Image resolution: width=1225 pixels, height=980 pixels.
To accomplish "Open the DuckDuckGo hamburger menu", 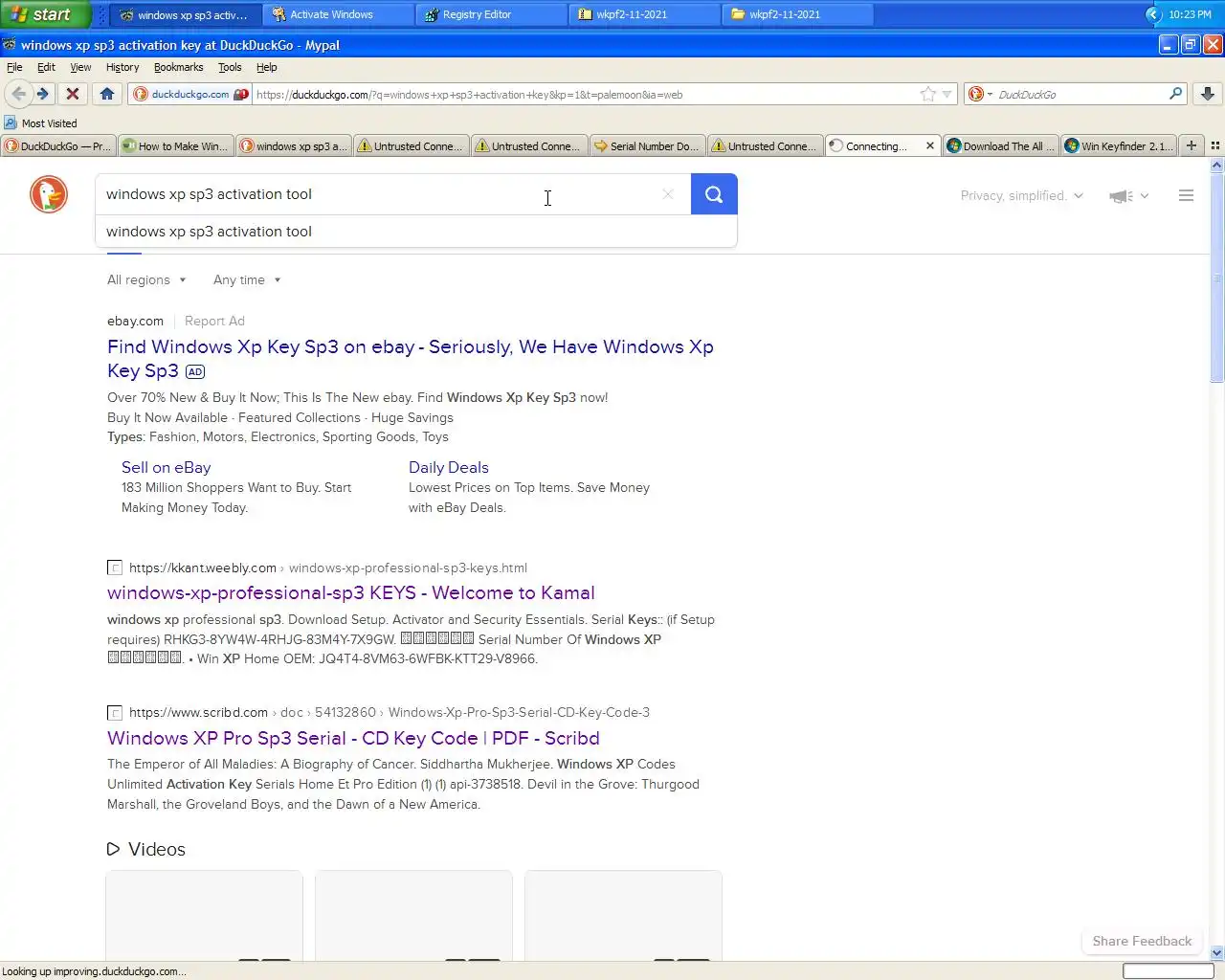I will point(1186,195).
